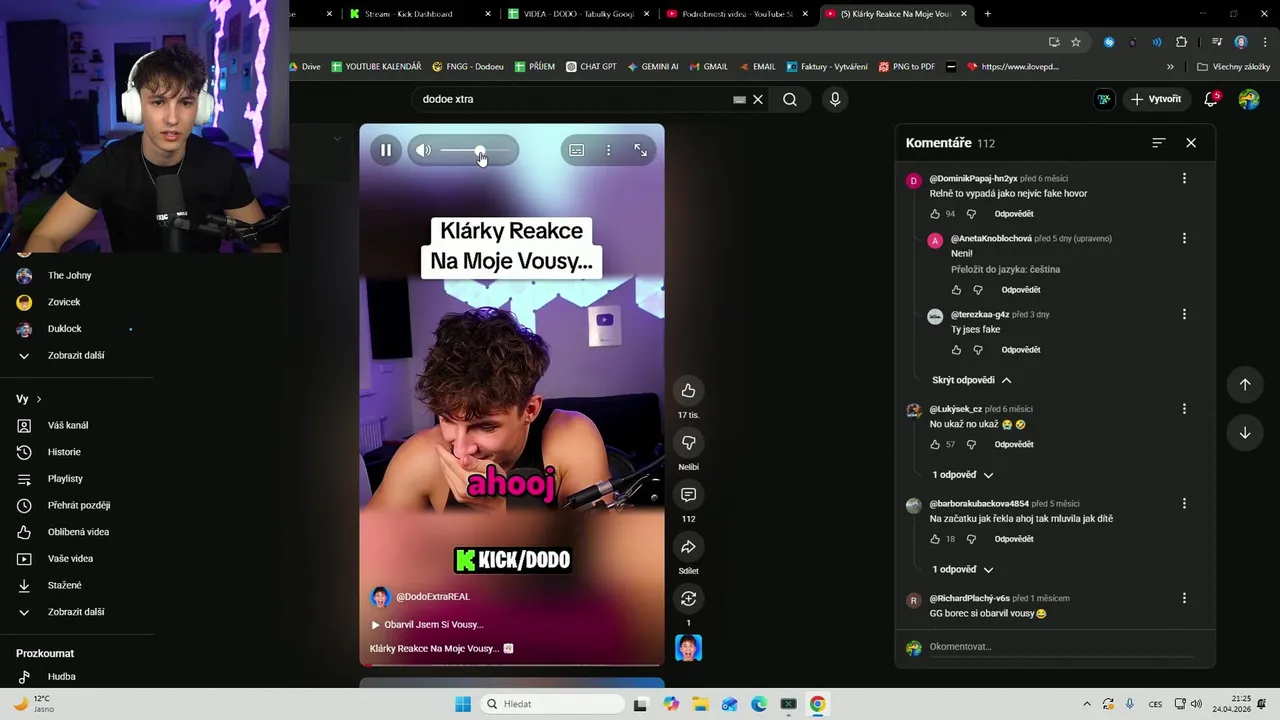Viewport: 1280px width, 720px height.
Task: Open the YouTube account avatar menu
Action: coord(1249,99)
